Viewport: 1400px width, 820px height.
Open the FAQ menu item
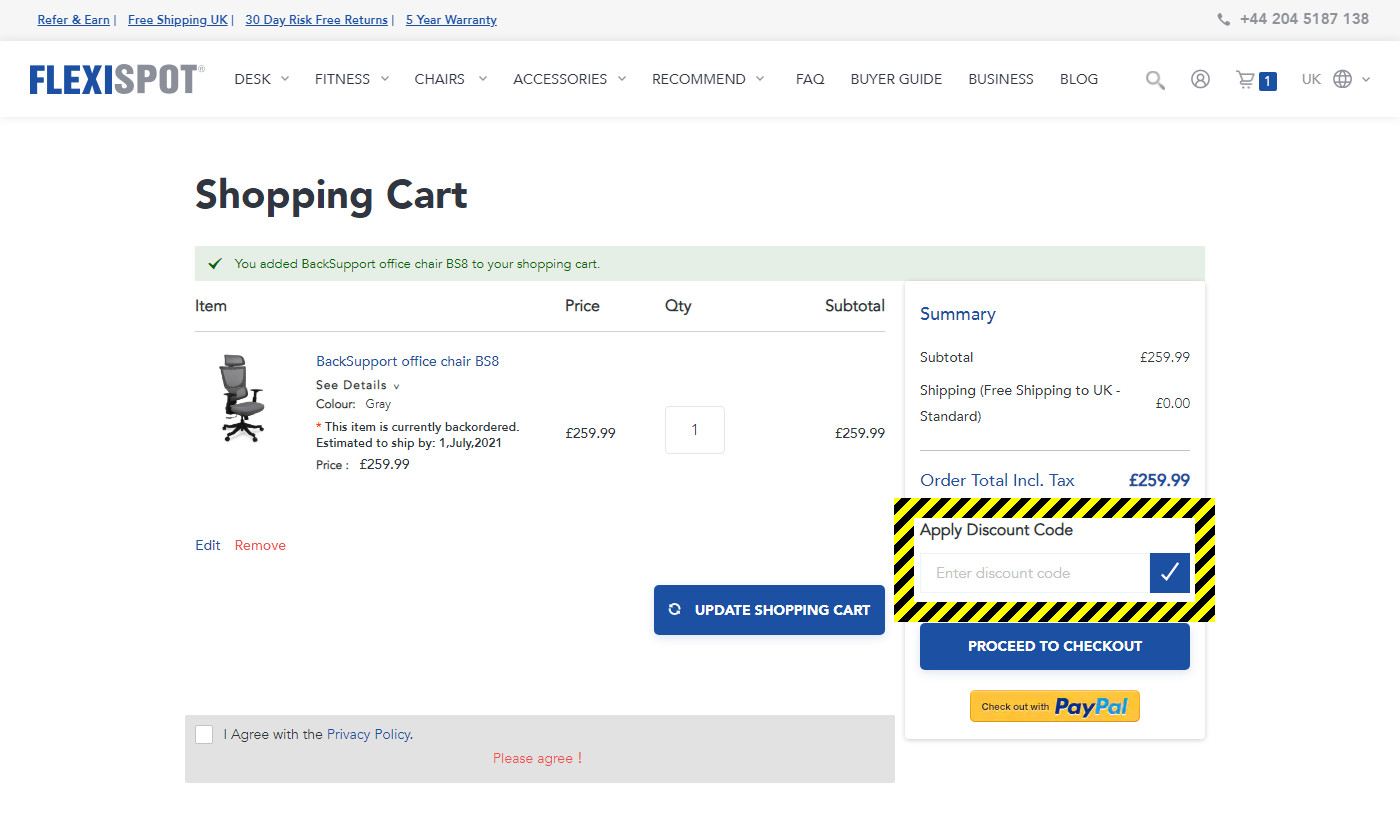coord(810,79)
